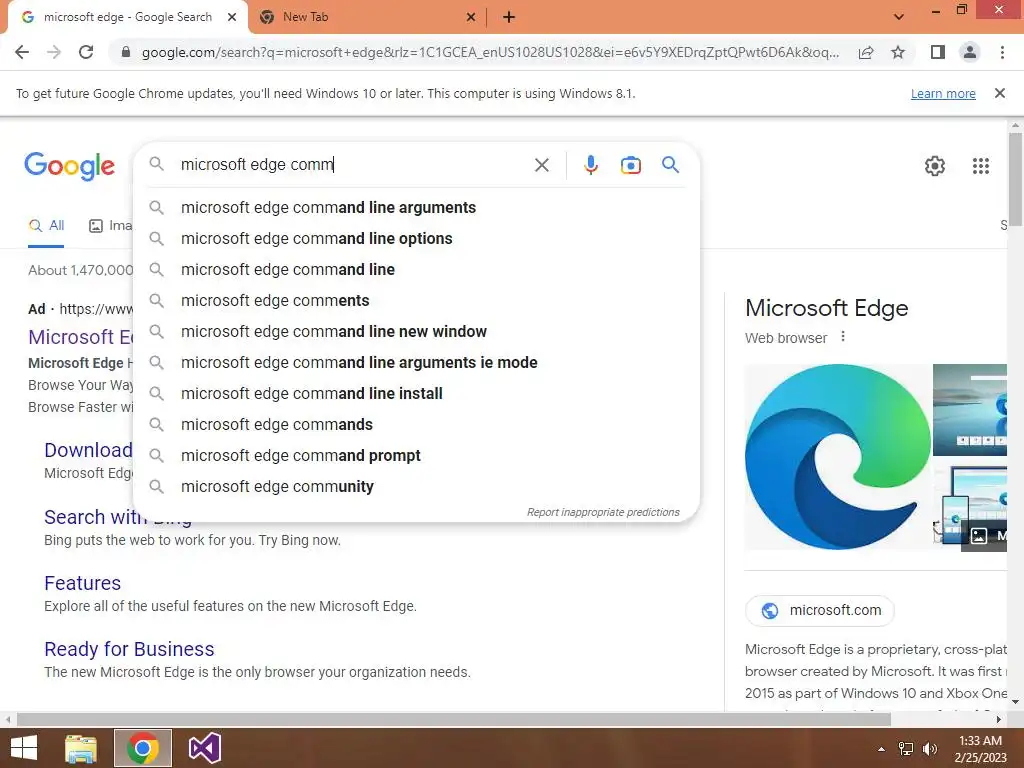The height and width of the screenshot is (768, 1024).
Task: Open the Chrome profile avatar
Action: coord(970,52)
